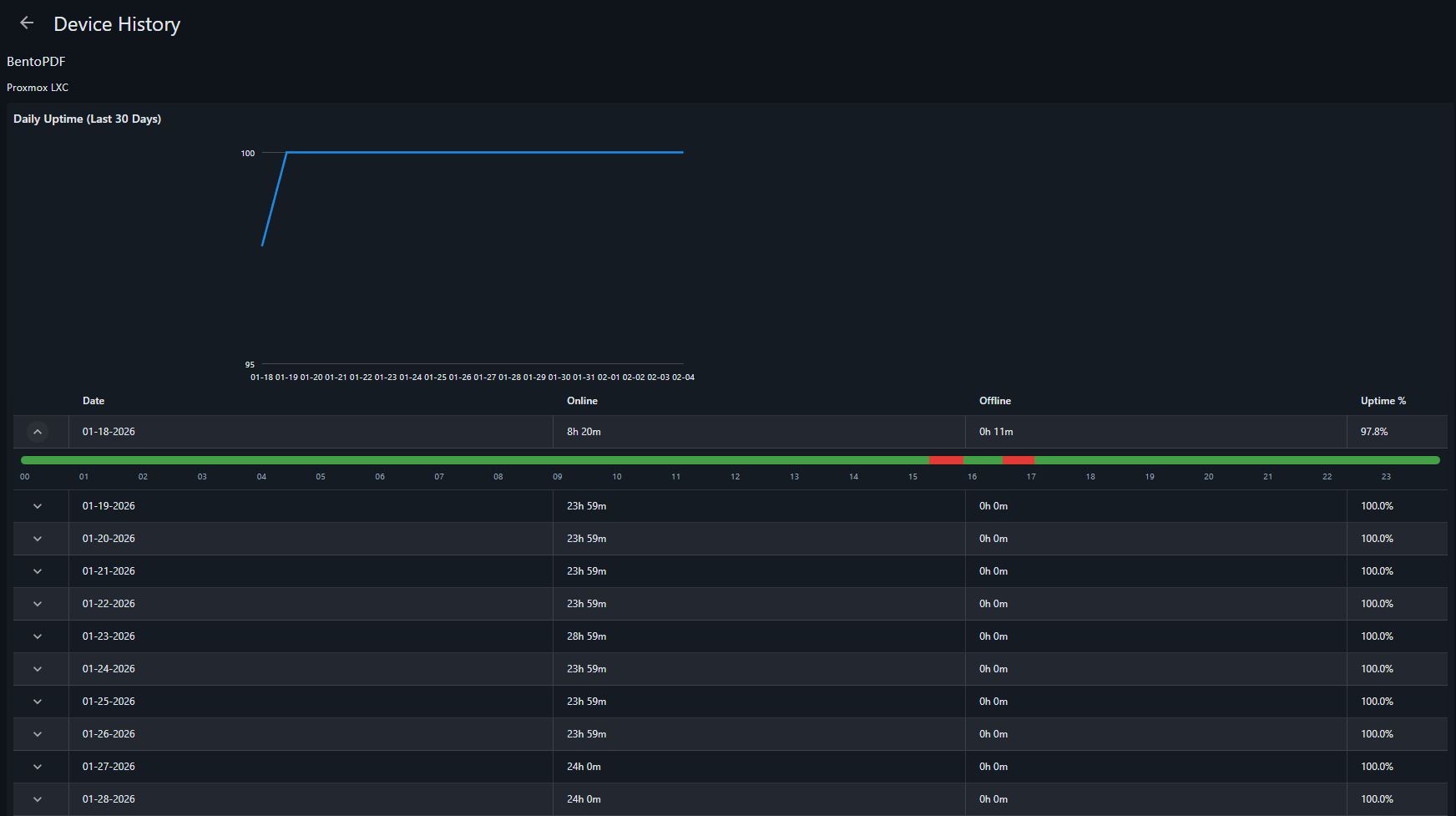Expand the 01-26-2026 row chevron

coord(38,734)
